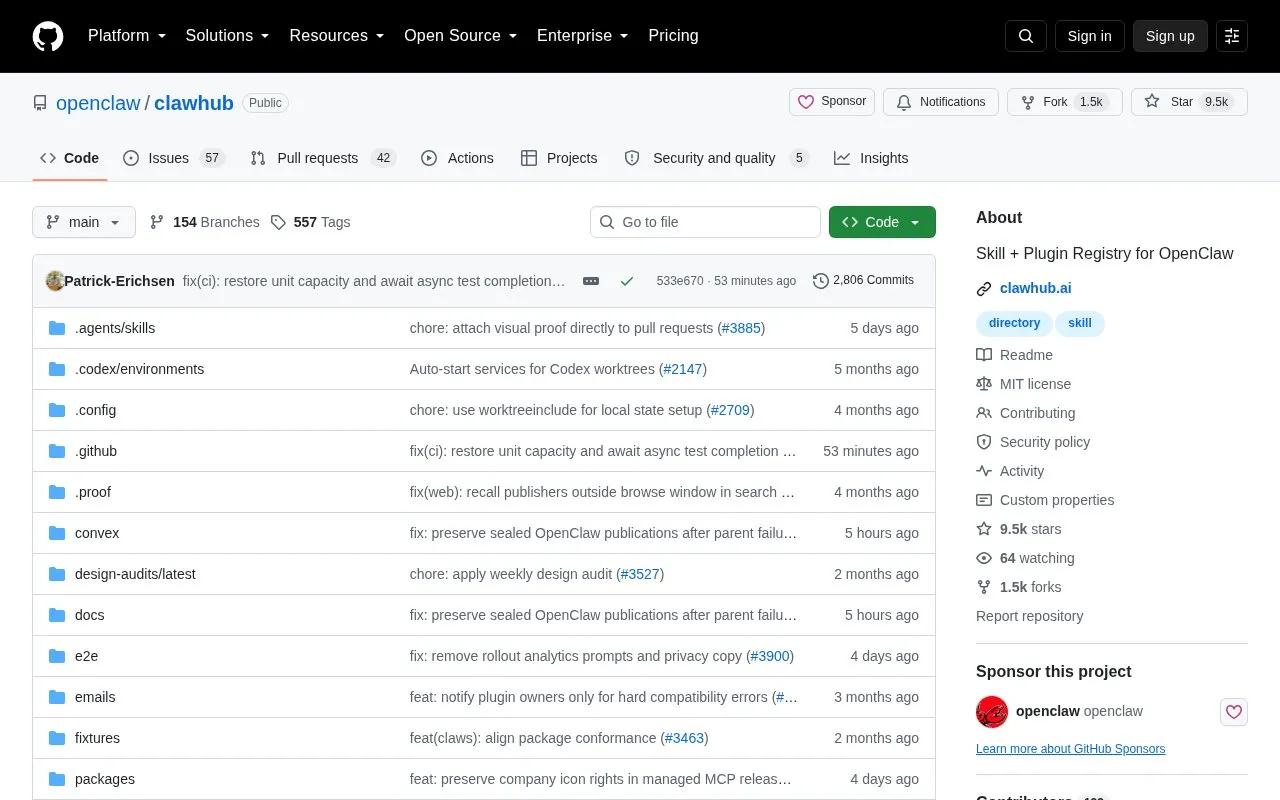This screenshot has height=800, width=1280.
Task: Click the Go to file search field
Action: pos(705,222)
